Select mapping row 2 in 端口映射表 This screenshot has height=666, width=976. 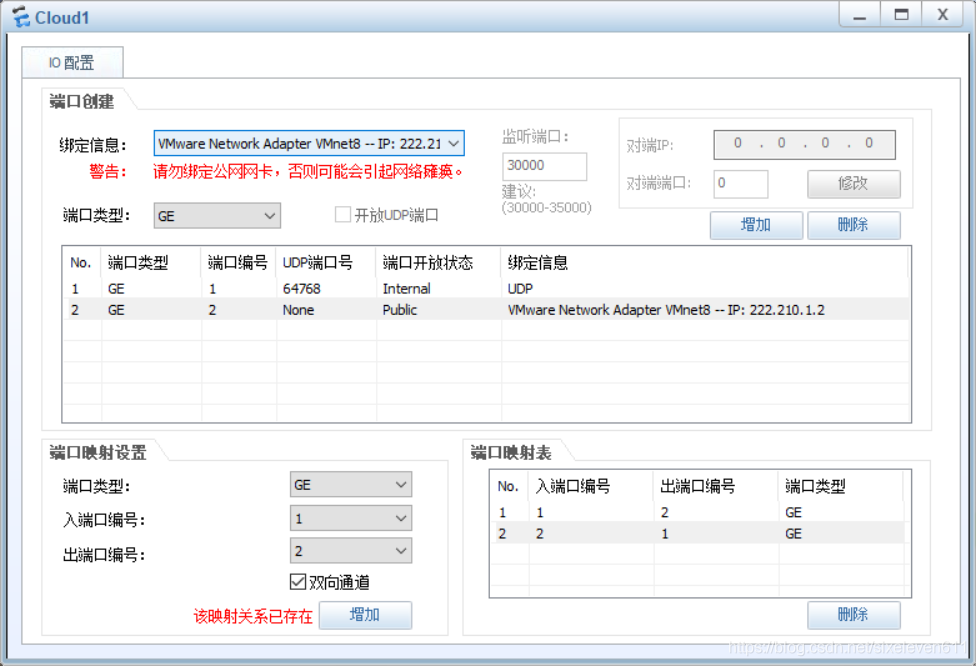tap(697, 533)
